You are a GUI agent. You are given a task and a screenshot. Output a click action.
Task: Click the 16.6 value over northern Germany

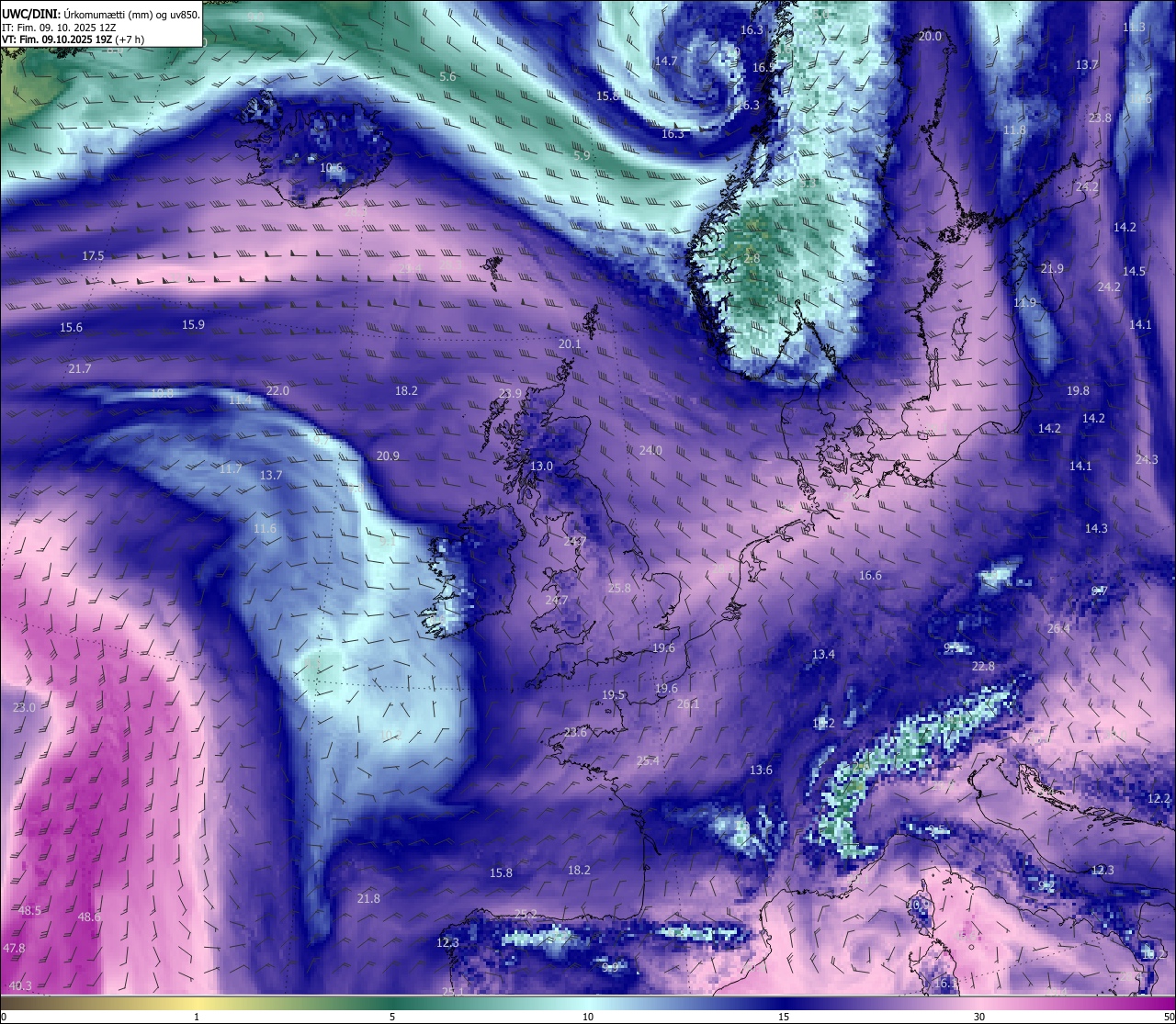tap(870, 576)
